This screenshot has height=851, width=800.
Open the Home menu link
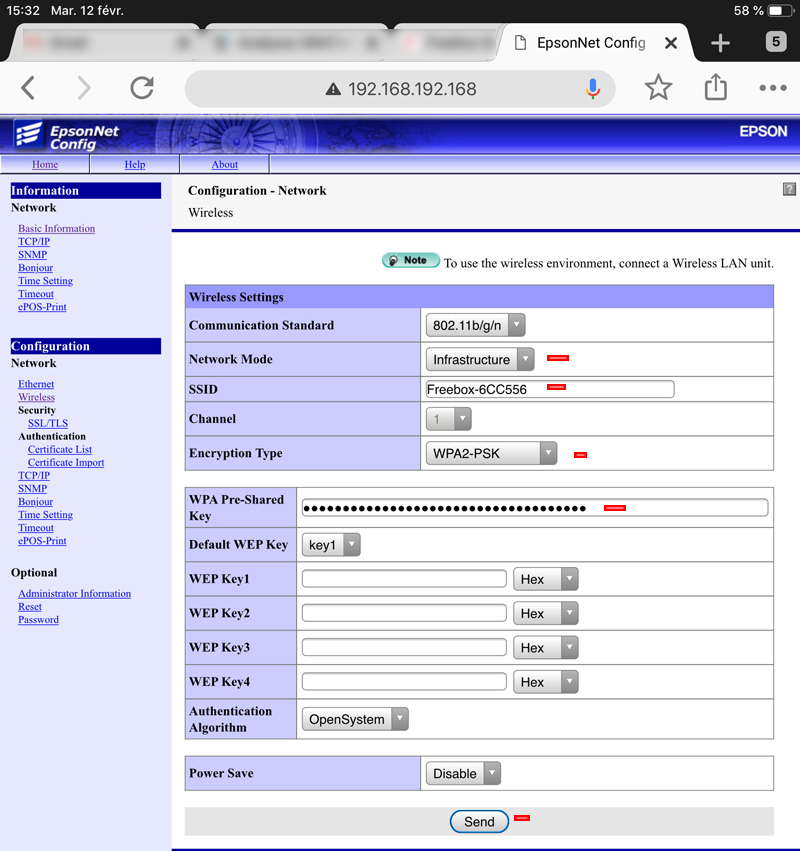(45, 164)
